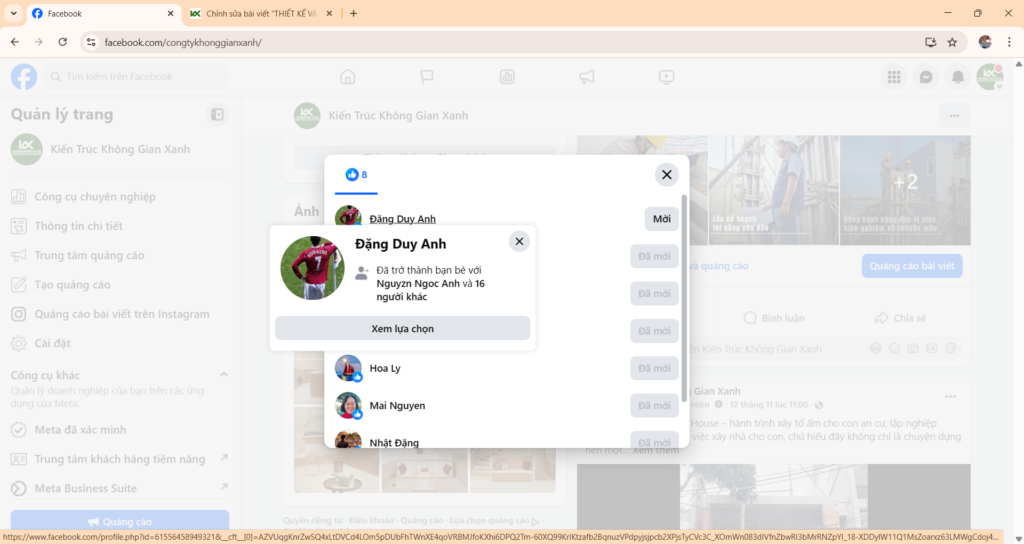The width and height of the screenshot is (1024, 544).
Task: Open the Chrome tab list dropdown
Action: coord(14,13)
